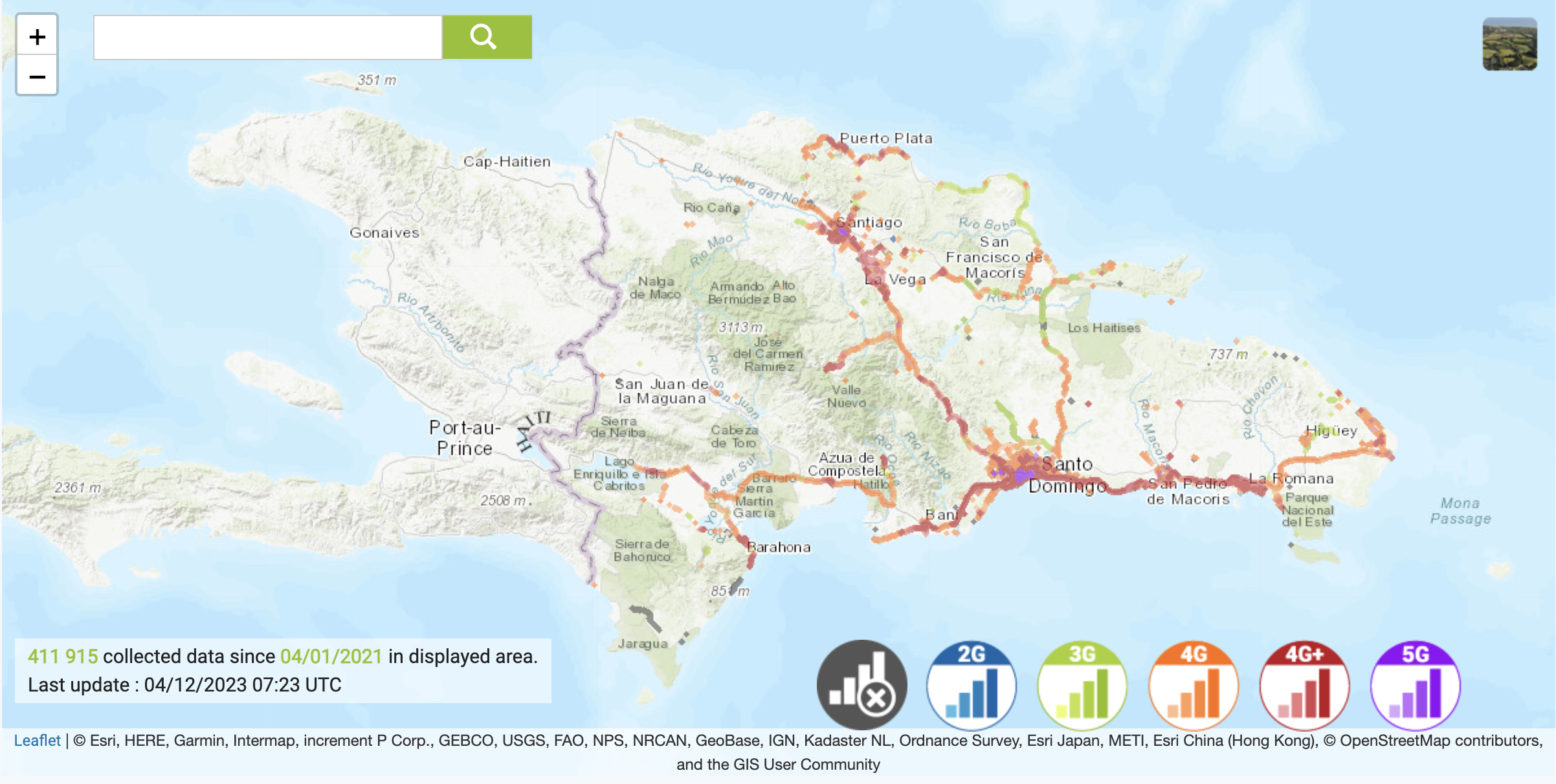1556x784 pixels.
Task: Click the collected data date 04/01/2021
Action: coord(331,657)
